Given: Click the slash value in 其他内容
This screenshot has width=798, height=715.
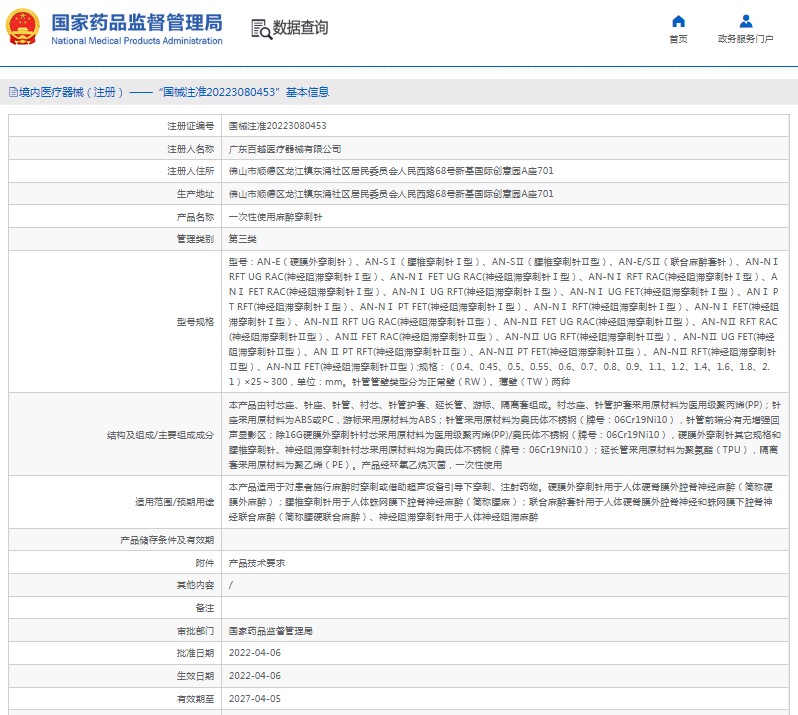Looking at the screenshot, I should coord(231,585).
